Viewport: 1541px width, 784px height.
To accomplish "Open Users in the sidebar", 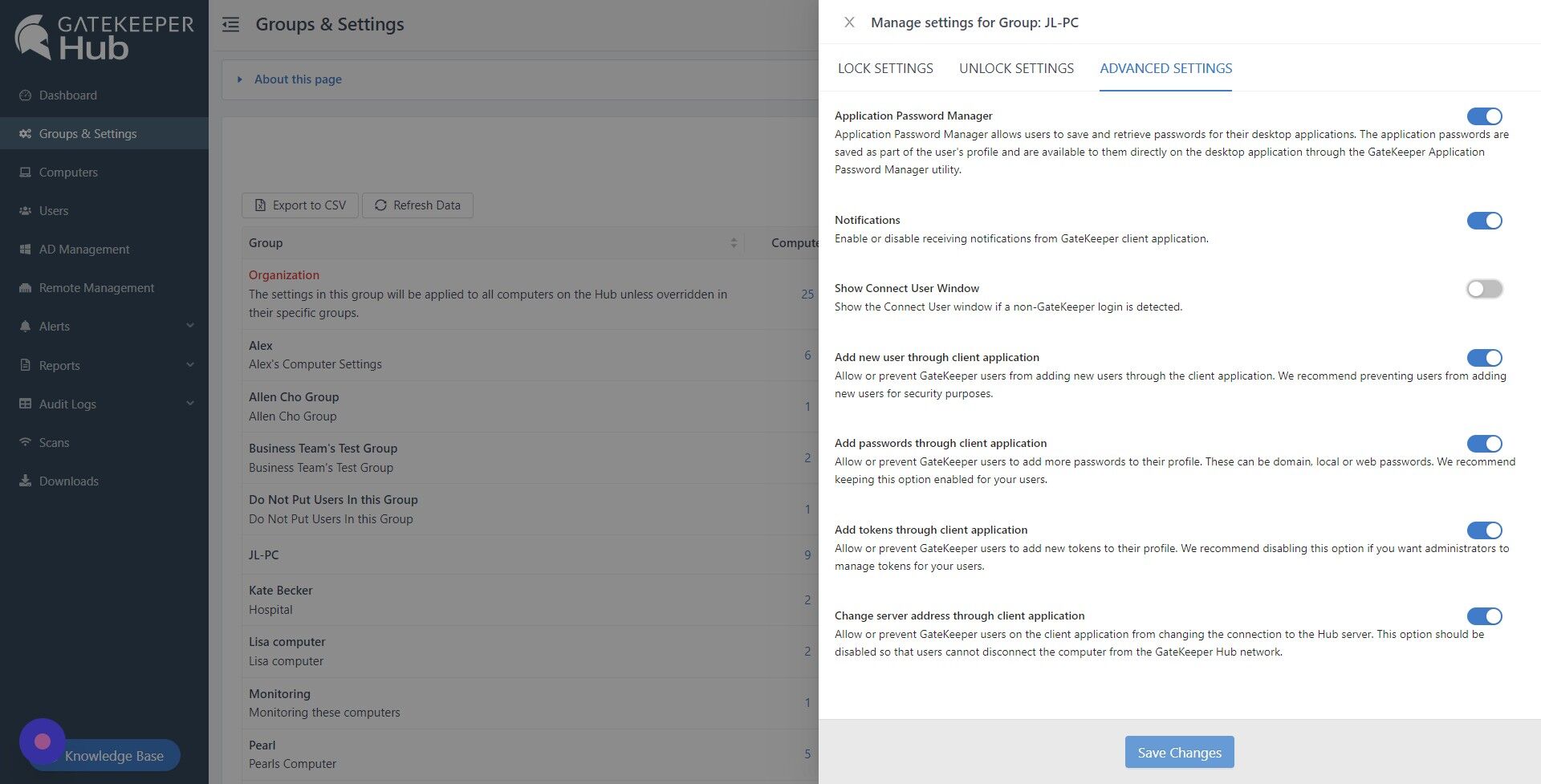I will pyautogui.click(x=104, y=210).
